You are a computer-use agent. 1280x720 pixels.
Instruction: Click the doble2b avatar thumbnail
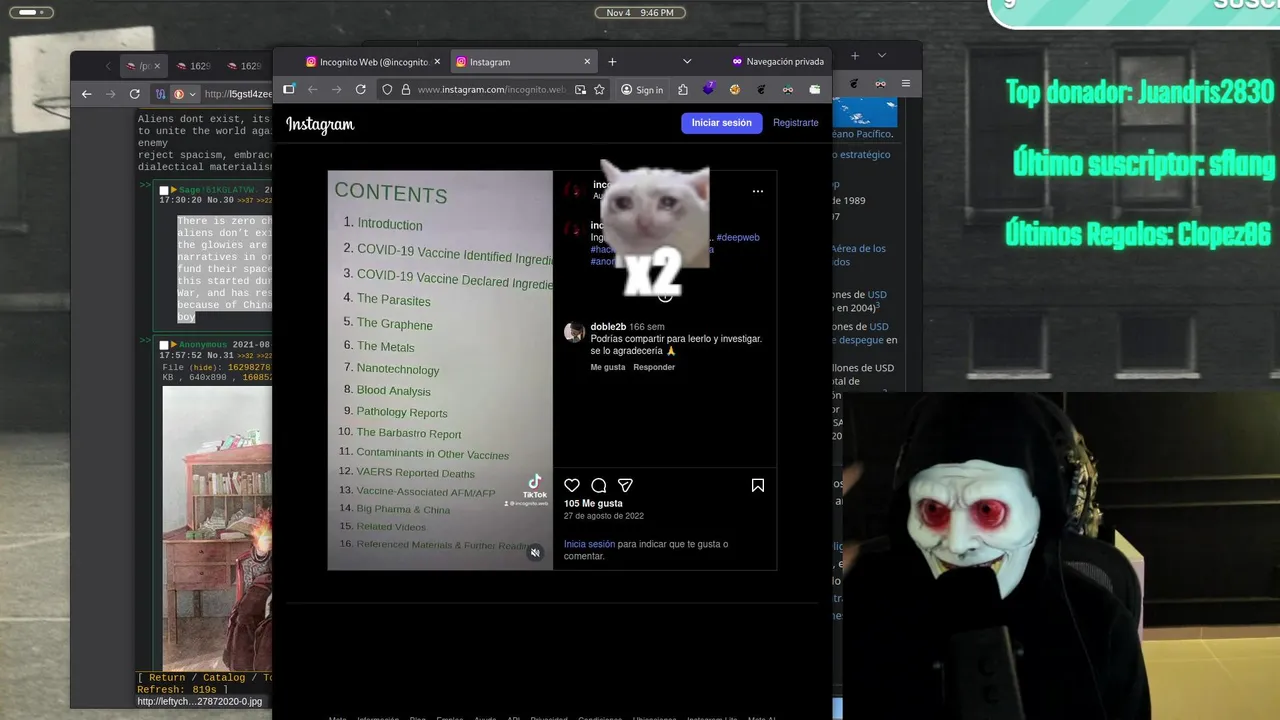pos(574,333)
